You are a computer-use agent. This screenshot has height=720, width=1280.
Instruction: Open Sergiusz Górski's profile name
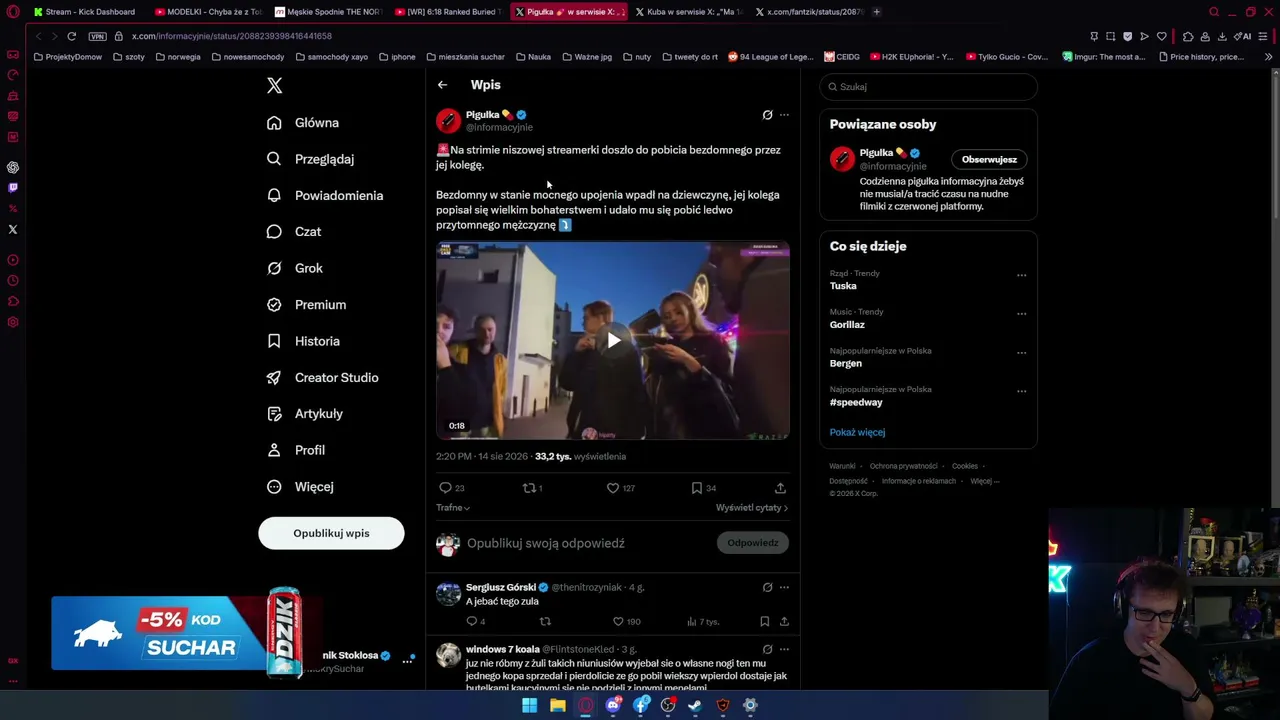500,587
